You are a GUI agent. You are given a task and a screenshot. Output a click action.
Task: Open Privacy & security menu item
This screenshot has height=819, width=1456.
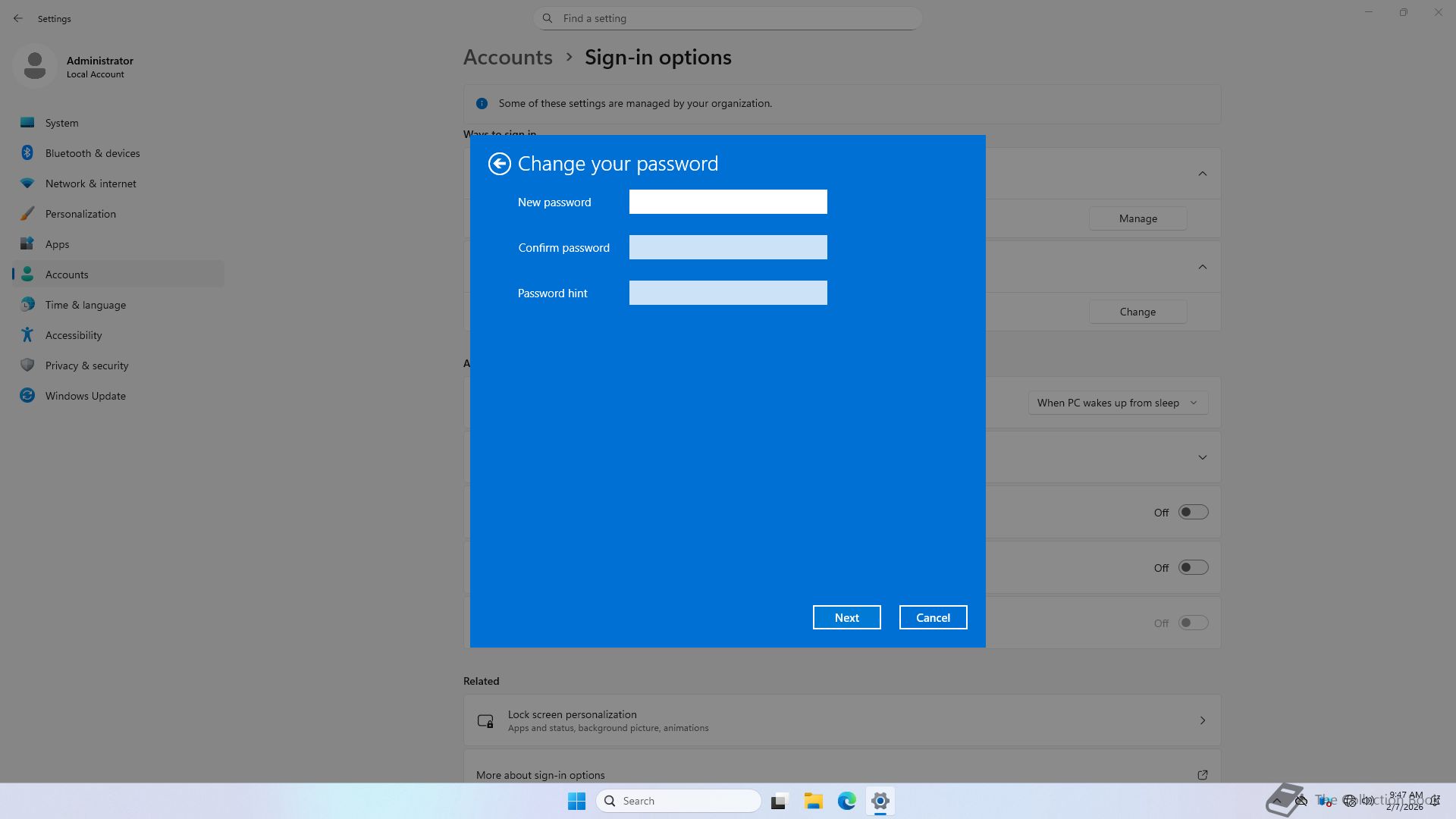click(x=86, y=366)
